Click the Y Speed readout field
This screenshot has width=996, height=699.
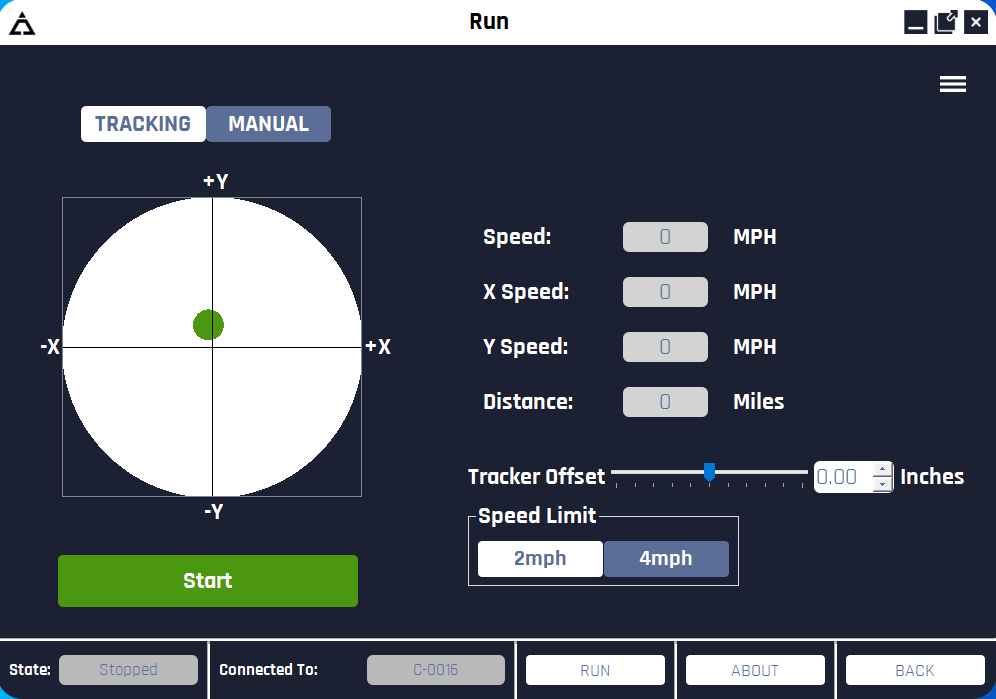pyautogui.click(x=665, y=347)
